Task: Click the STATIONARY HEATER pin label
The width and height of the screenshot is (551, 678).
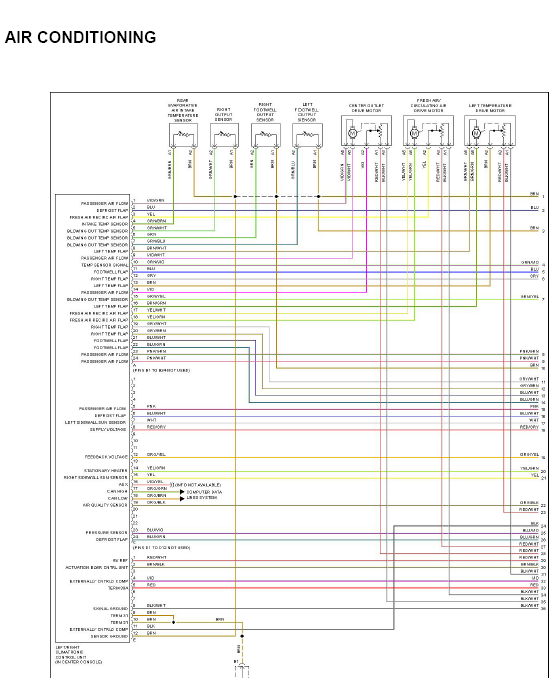Action: [106, 470]
